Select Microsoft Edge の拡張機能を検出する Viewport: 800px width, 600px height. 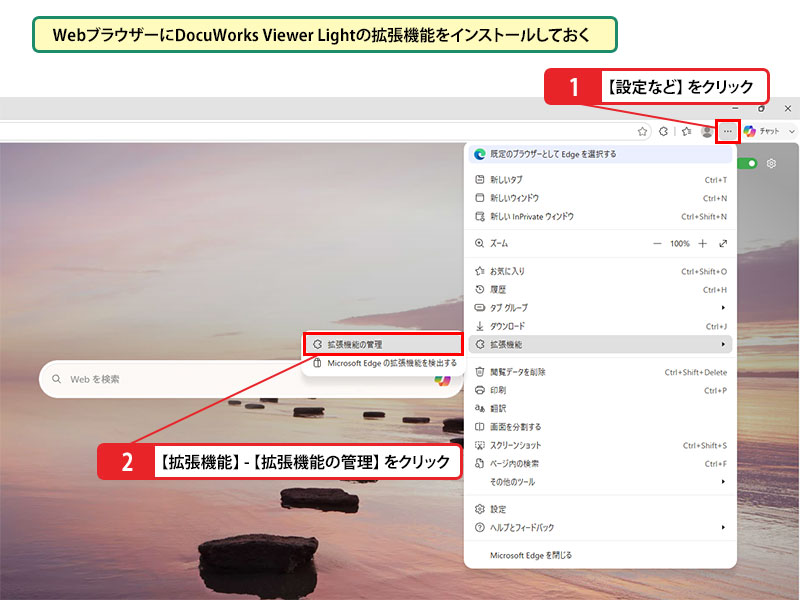pyautogui.click(x=383, y=363)
